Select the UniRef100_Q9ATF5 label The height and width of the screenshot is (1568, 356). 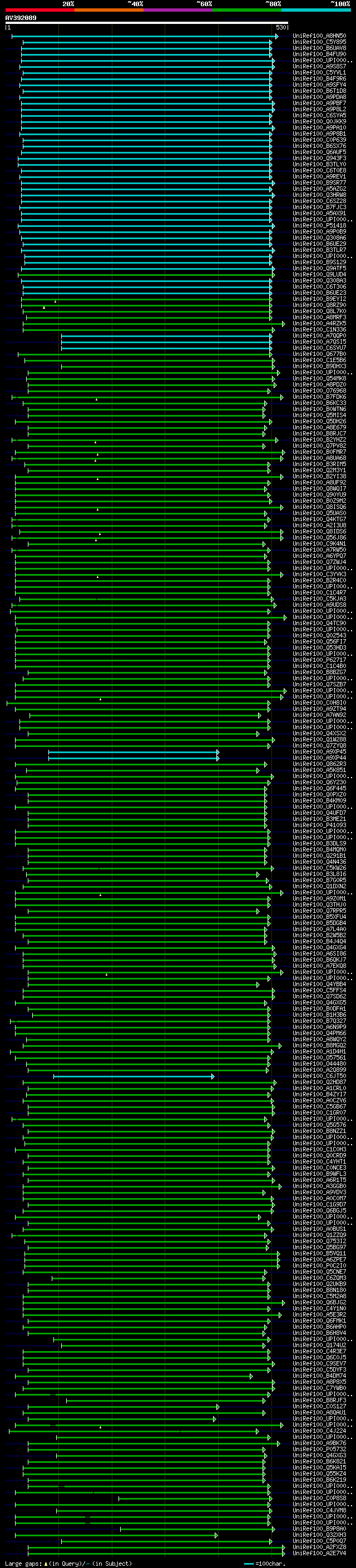pyautogui.click(x=319, y=269)
